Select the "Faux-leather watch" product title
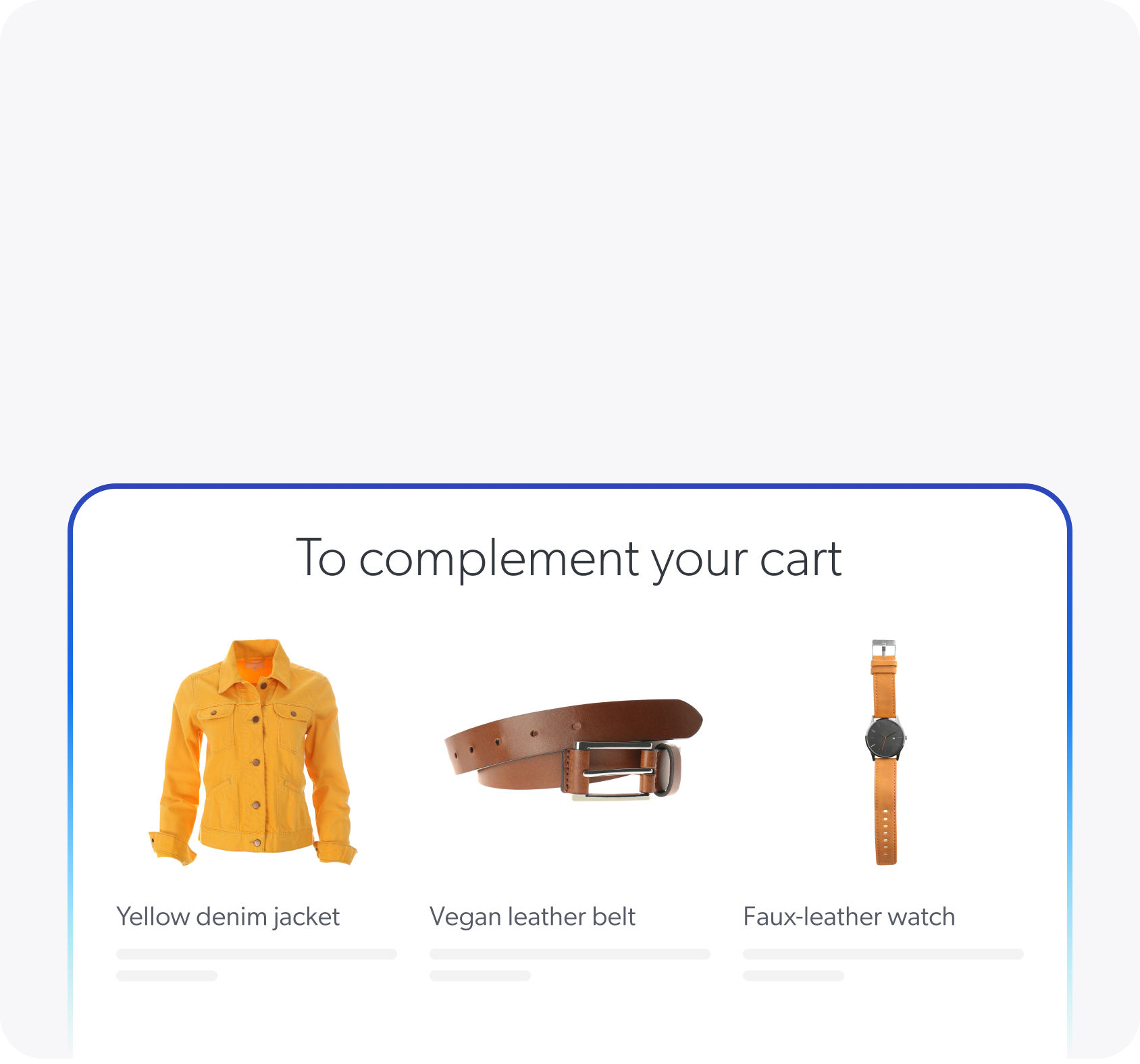1140x1064 pixels. (849, 917)
